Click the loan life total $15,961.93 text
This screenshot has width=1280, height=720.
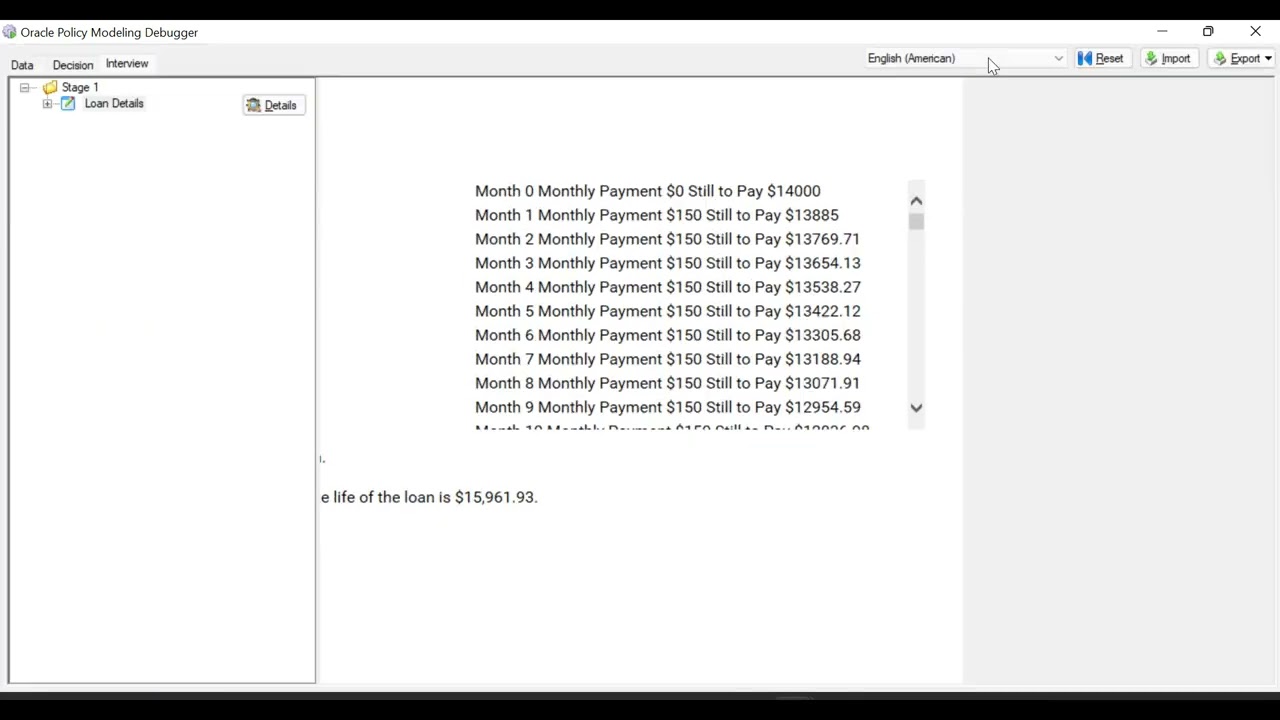tap(429, 497)
